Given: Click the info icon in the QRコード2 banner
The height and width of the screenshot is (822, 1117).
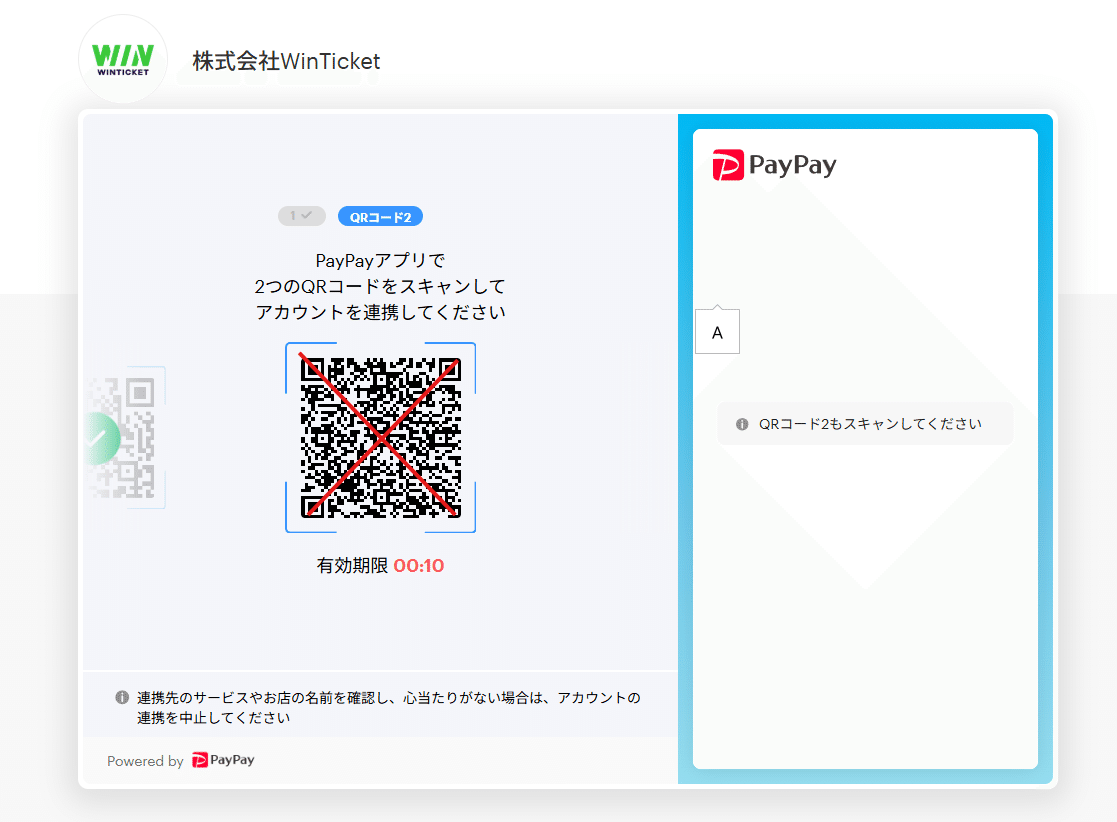Looking at the screenshot, I should (x=741, y=424).
